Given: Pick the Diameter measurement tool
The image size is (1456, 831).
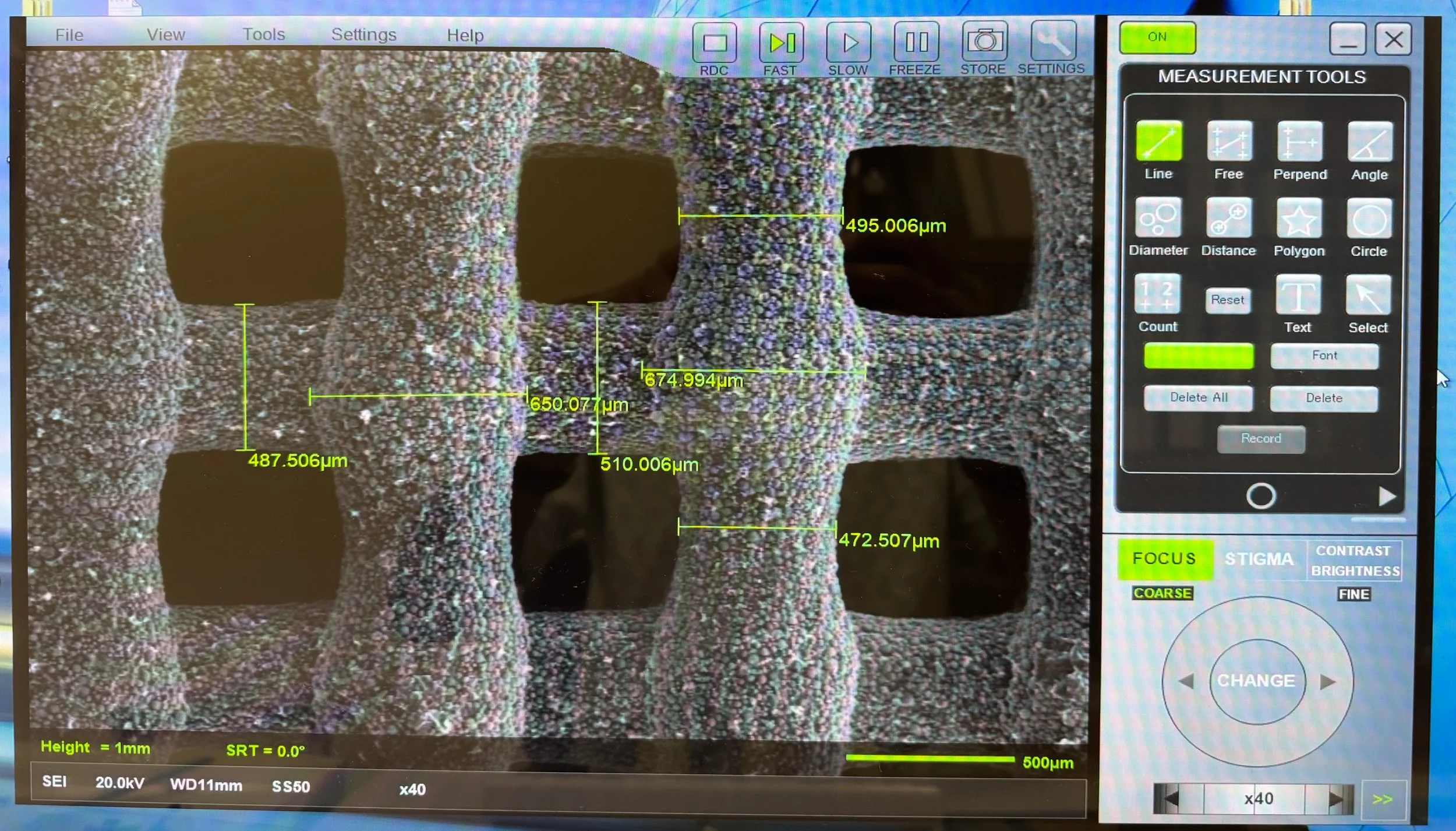Looking at the screenshot, I should (1158, 218).
